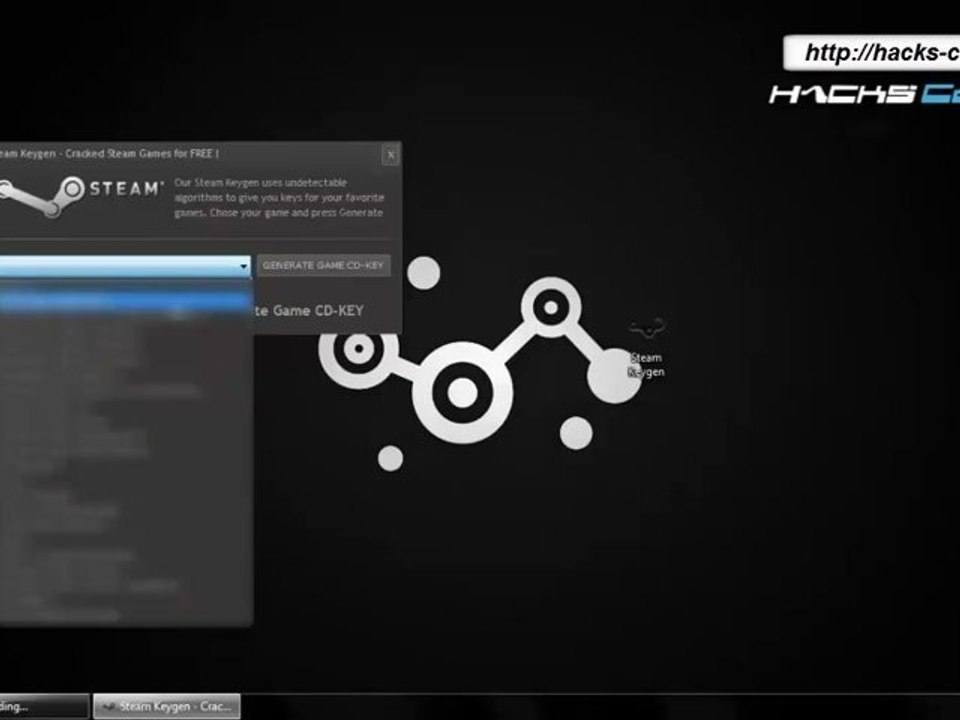Click the Steam Keygen window title bar text

click(x=109, y=154)
